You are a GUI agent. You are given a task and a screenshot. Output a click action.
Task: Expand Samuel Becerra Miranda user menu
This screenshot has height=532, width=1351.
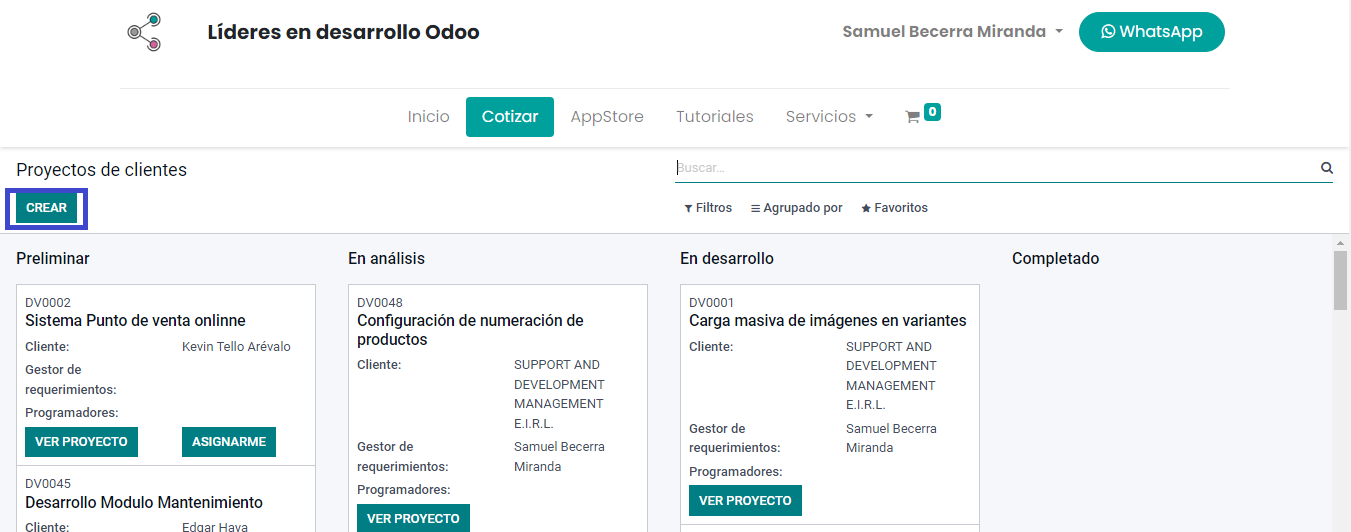[x=952, y=32]
